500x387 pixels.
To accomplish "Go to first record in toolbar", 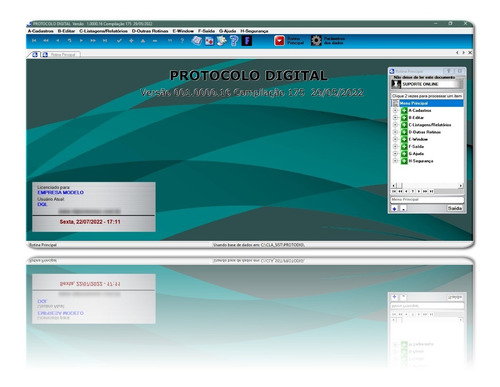I will pos(34,41).
